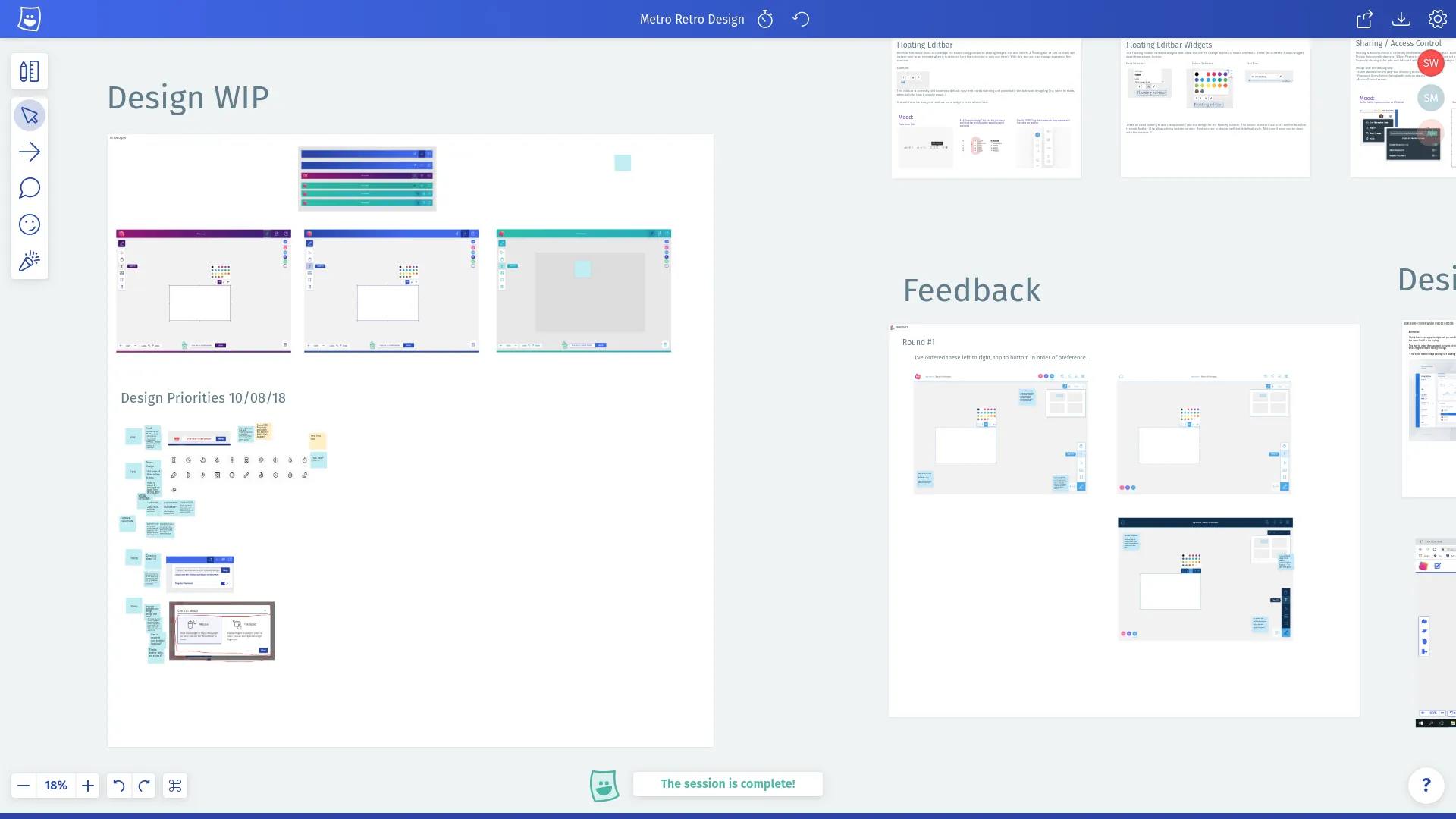Trigger the confetti celebration tool

pos(29,261)
